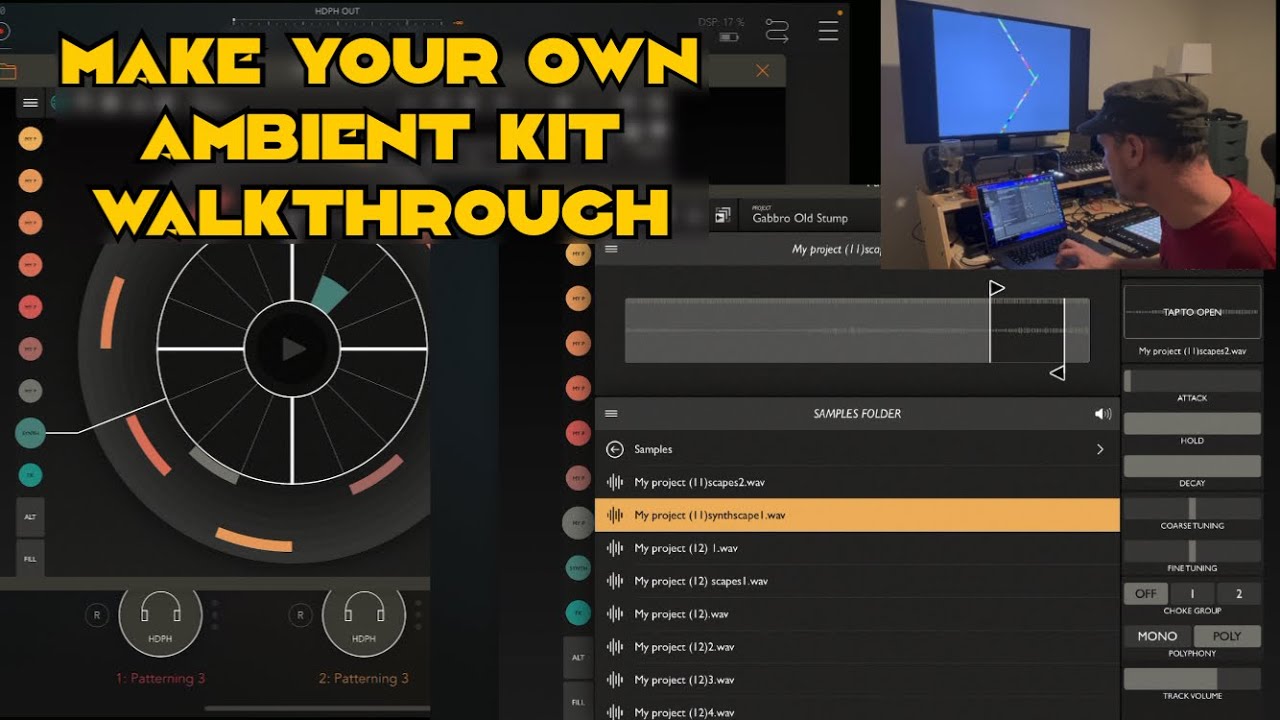Click waveform icon of My project (12)3.wav
This screenshot has width=1280, height=720.
pos(615,680)
